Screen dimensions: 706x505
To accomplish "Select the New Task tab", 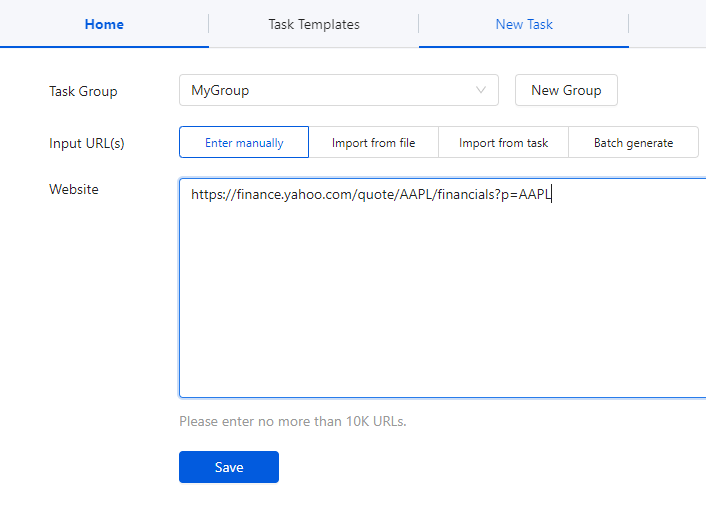I will (x=524, y=24).
